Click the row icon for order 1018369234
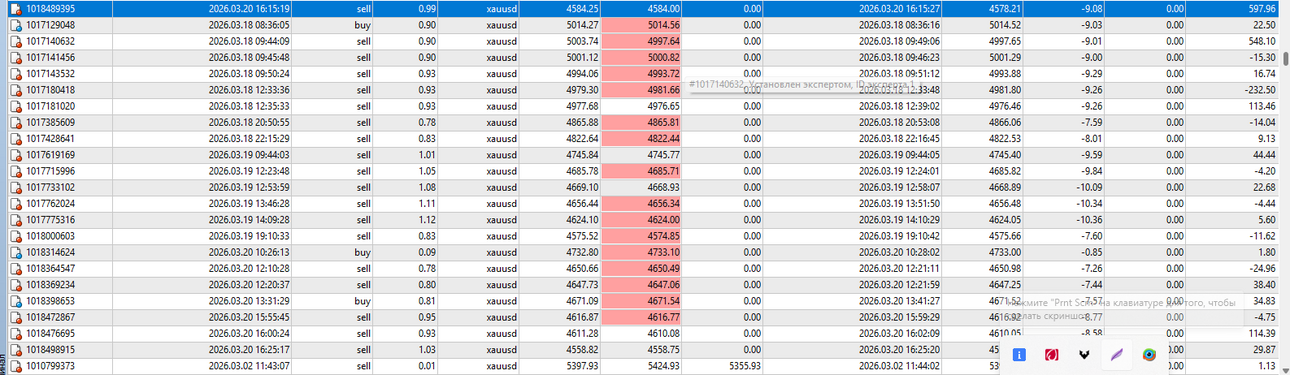Image resolution: width=1290 pixels, height=375 pixels. 15,284
